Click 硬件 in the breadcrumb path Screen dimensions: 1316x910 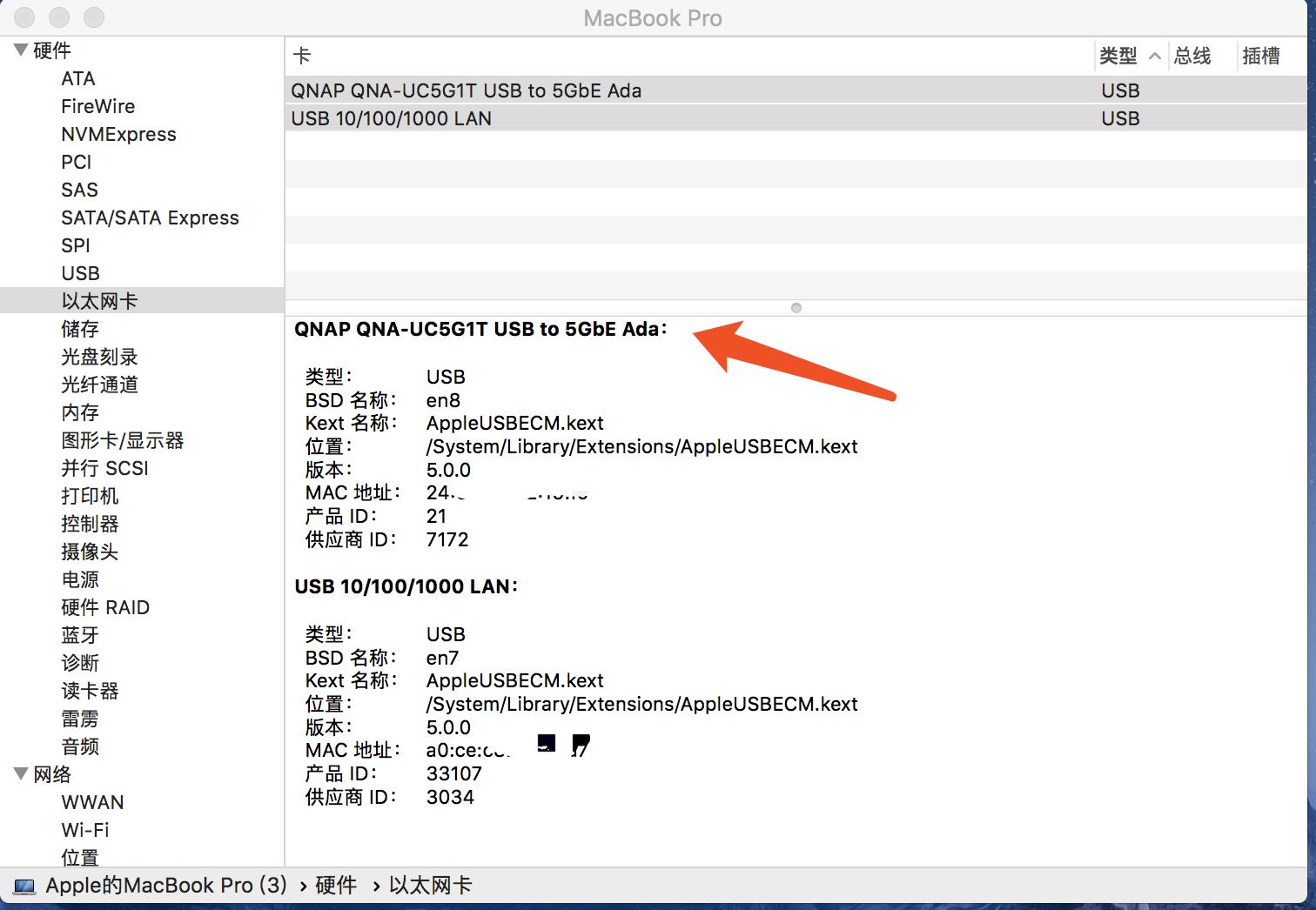(336, 885)
